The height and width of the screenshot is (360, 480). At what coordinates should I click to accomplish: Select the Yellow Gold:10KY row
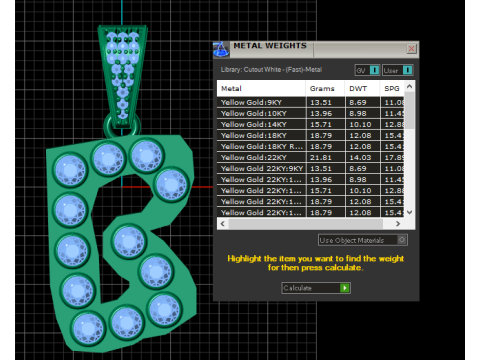tap(310, 113)
